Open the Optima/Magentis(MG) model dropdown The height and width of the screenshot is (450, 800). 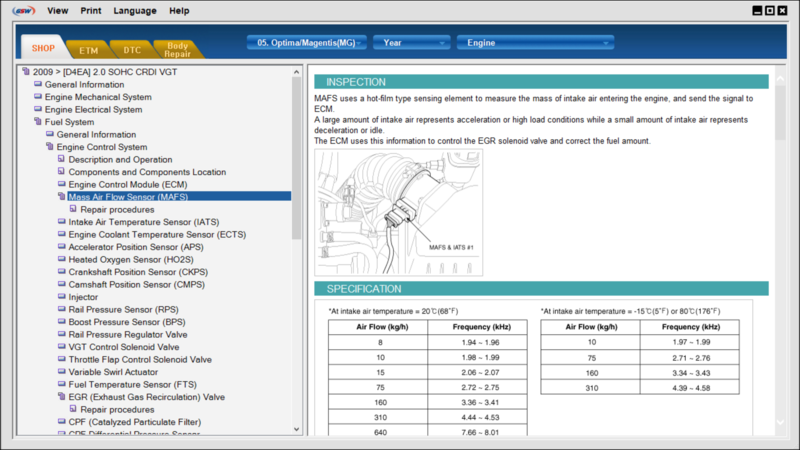[x=306, y=43]
